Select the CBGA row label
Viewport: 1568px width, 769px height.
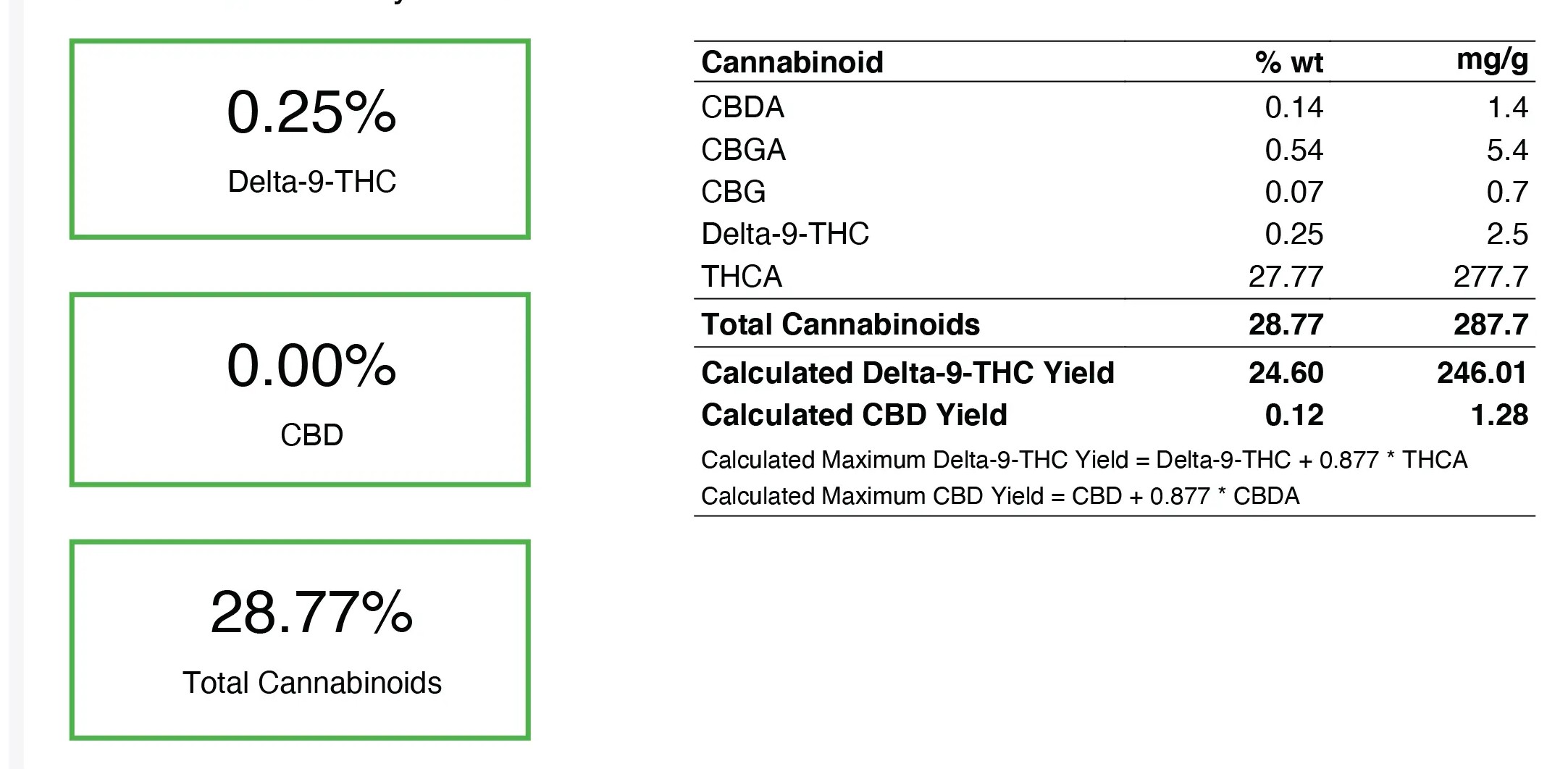pyautogui.click(x=743, y=150)
